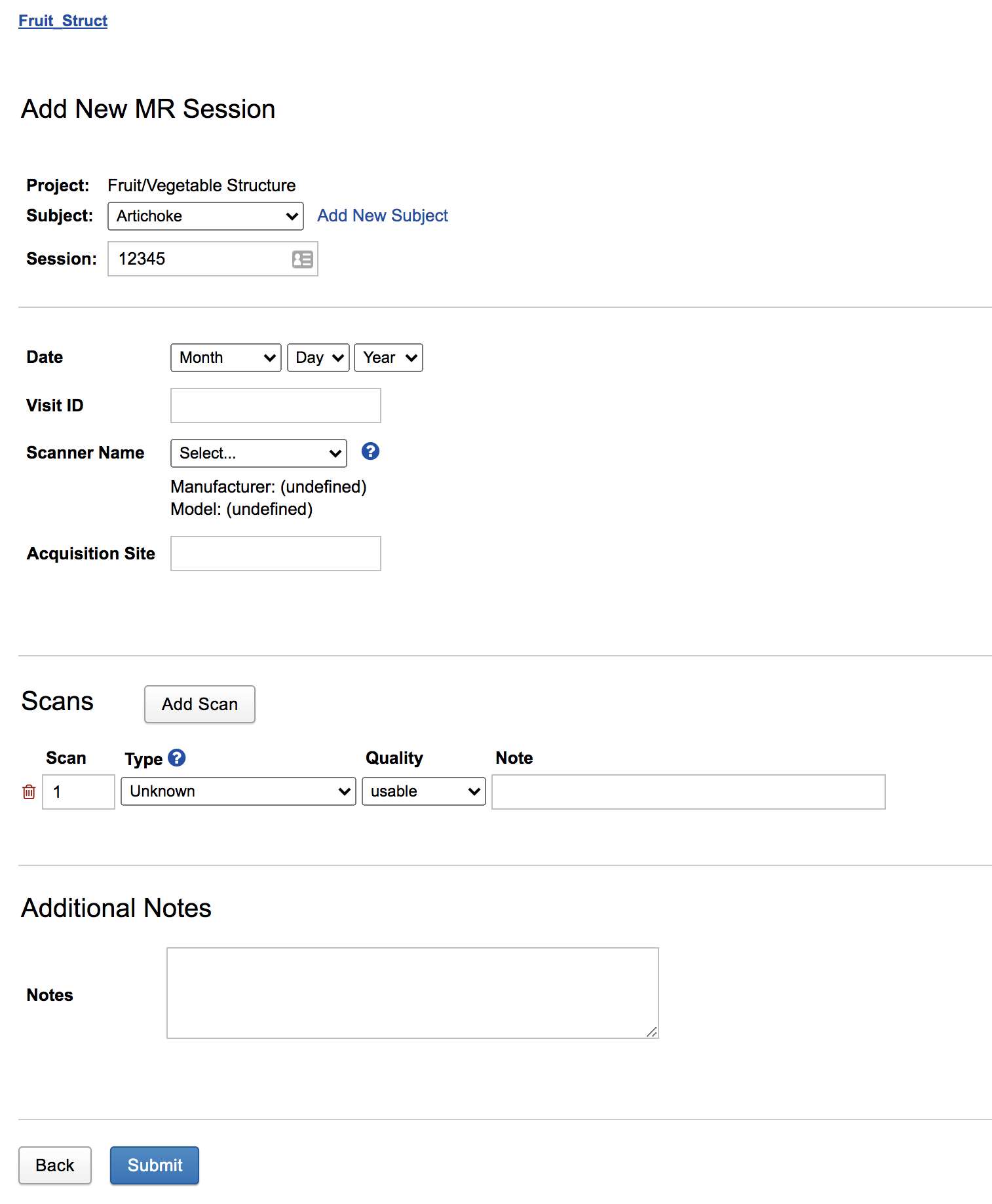Click the help icon beside Type
This screenshot has width=992, height=1204.
point(177,758)
